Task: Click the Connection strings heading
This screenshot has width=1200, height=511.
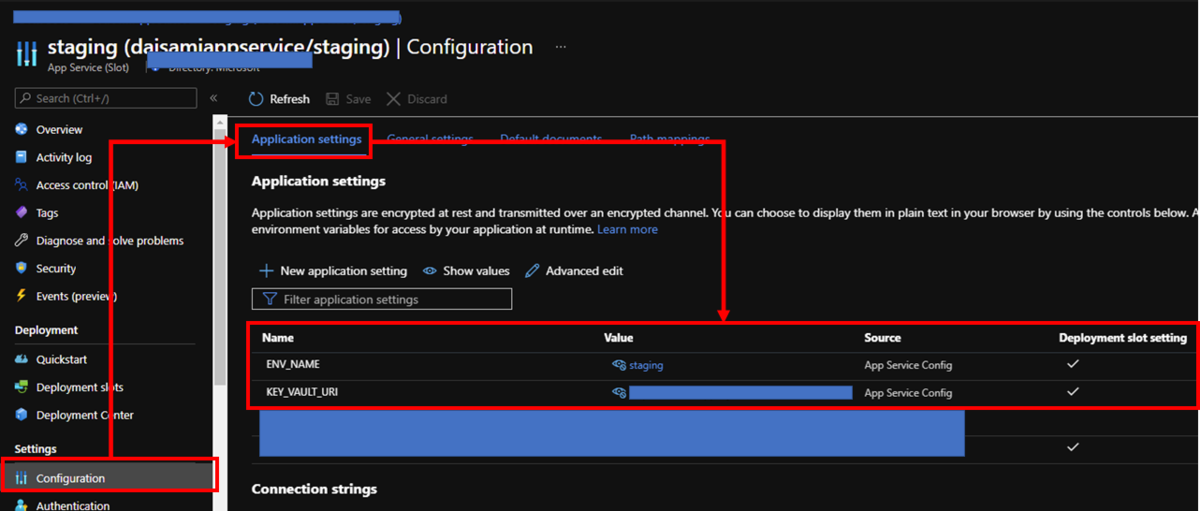Action: pyautogui.click(x=314, y=489)
